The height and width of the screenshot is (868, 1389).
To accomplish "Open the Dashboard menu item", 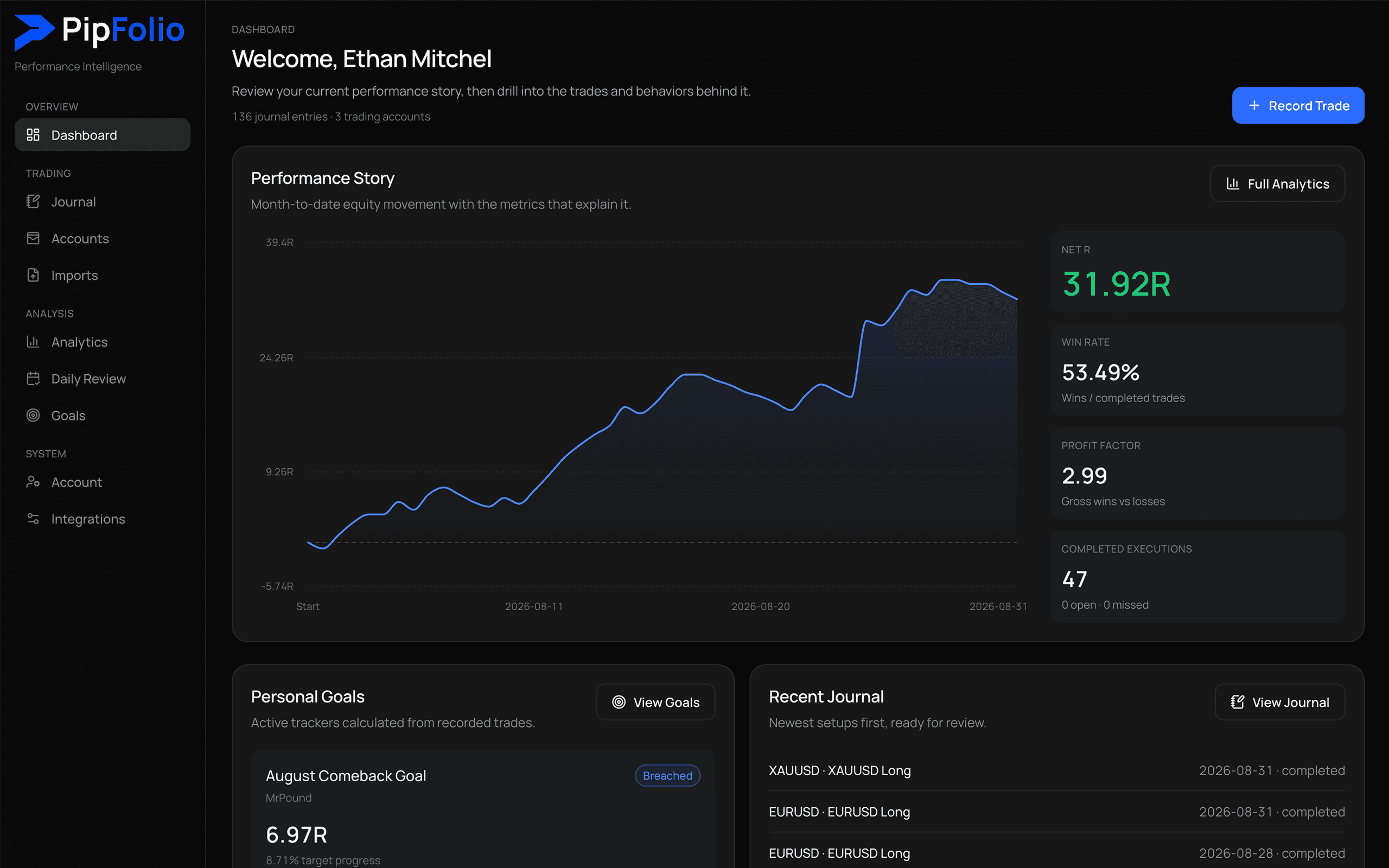I will (x=102, y=135).
